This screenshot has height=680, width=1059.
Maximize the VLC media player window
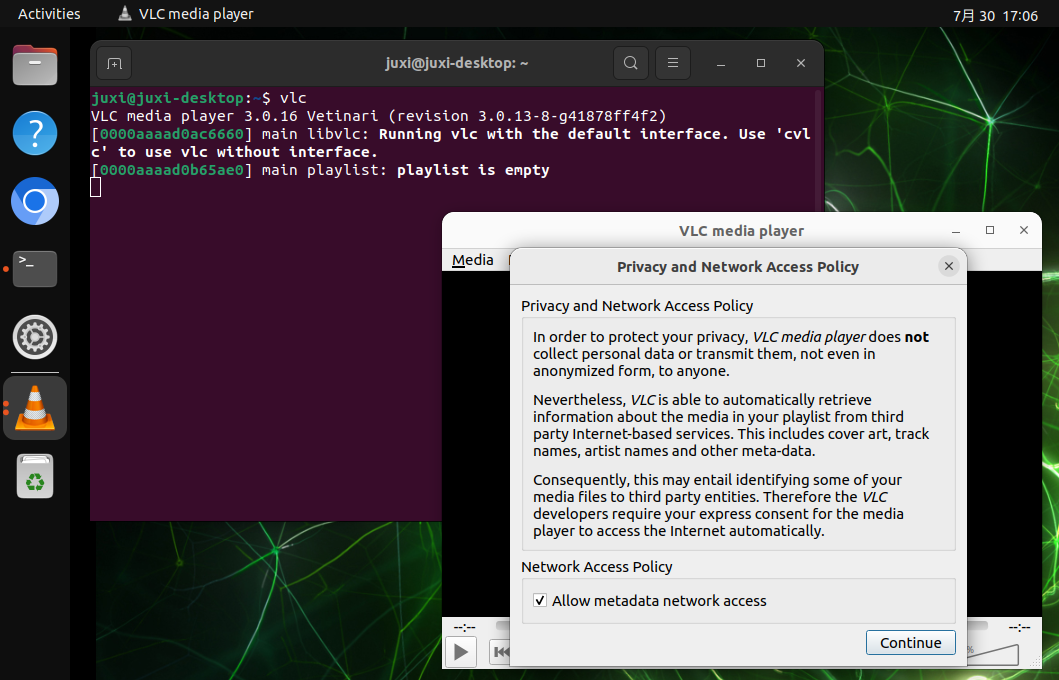point(990,230)
